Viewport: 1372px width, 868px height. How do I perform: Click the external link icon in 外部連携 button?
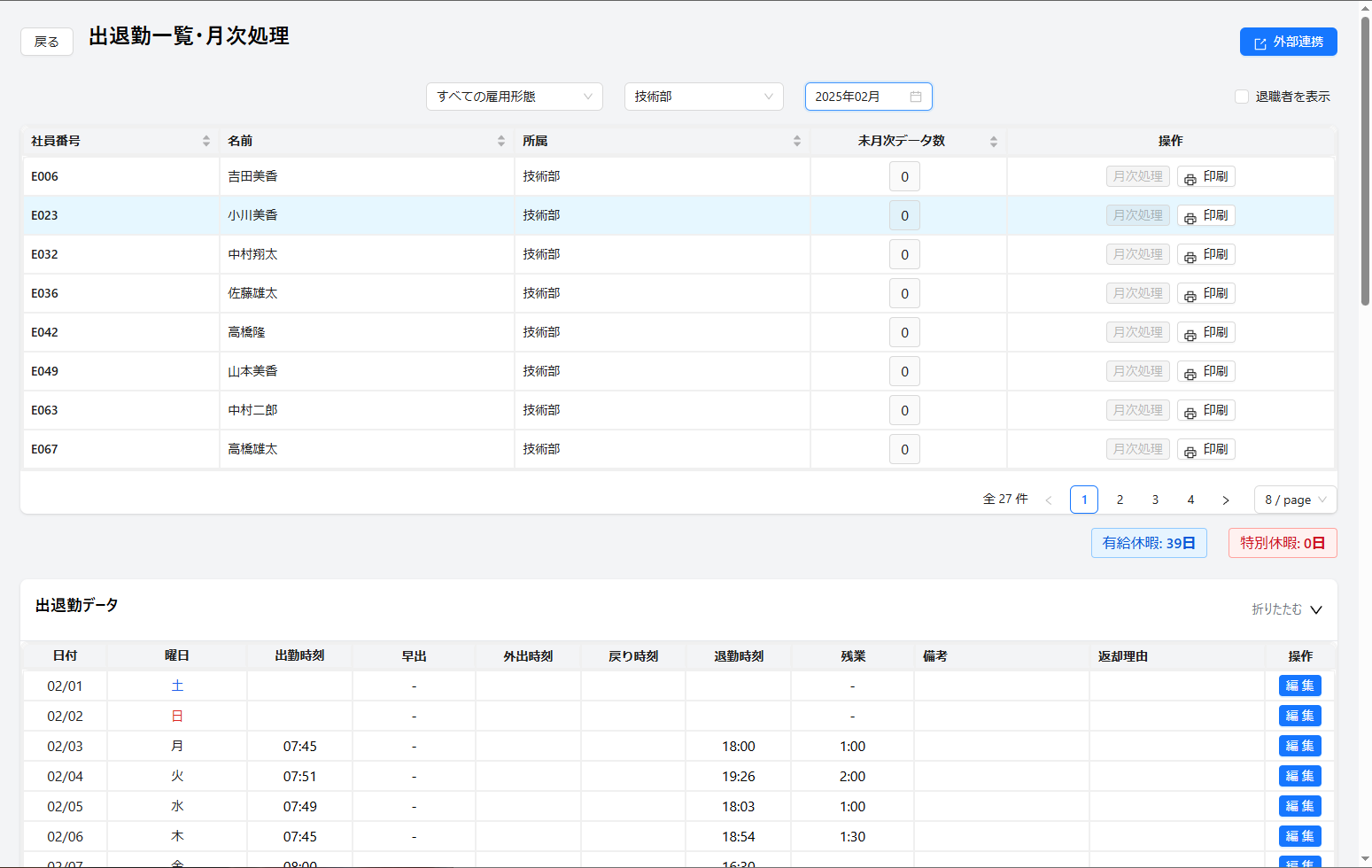pos(1260,43)
